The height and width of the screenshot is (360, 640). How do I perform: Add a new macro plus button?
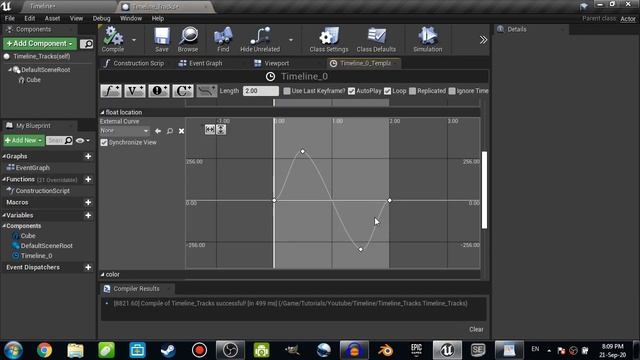point(88,202)
